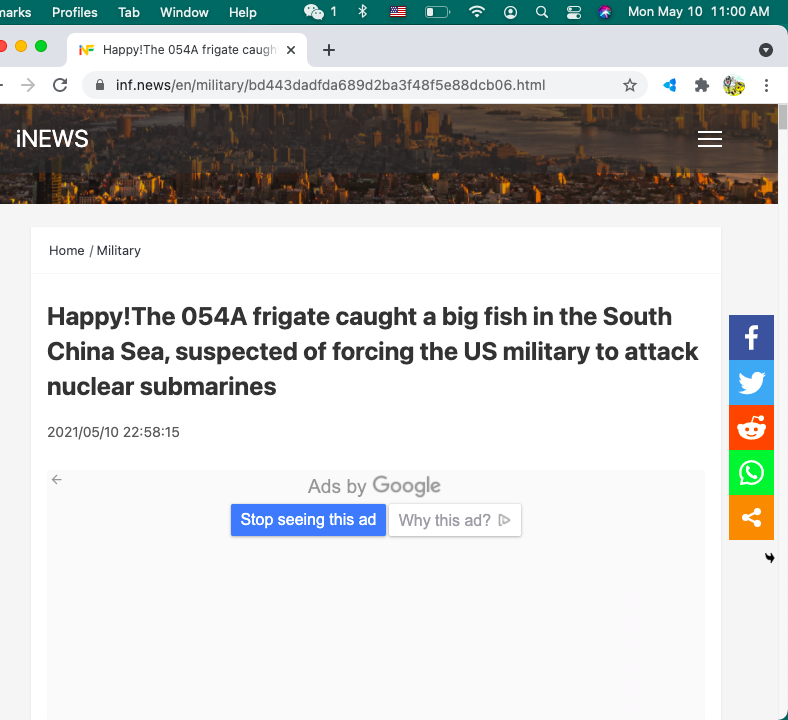Click the page vertical scrollbar thumb

coord(782,117)
